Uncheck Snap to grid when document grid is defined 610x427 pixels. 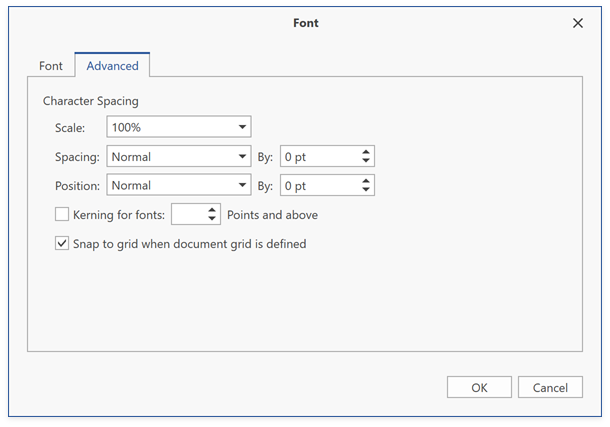coord(62,243)
